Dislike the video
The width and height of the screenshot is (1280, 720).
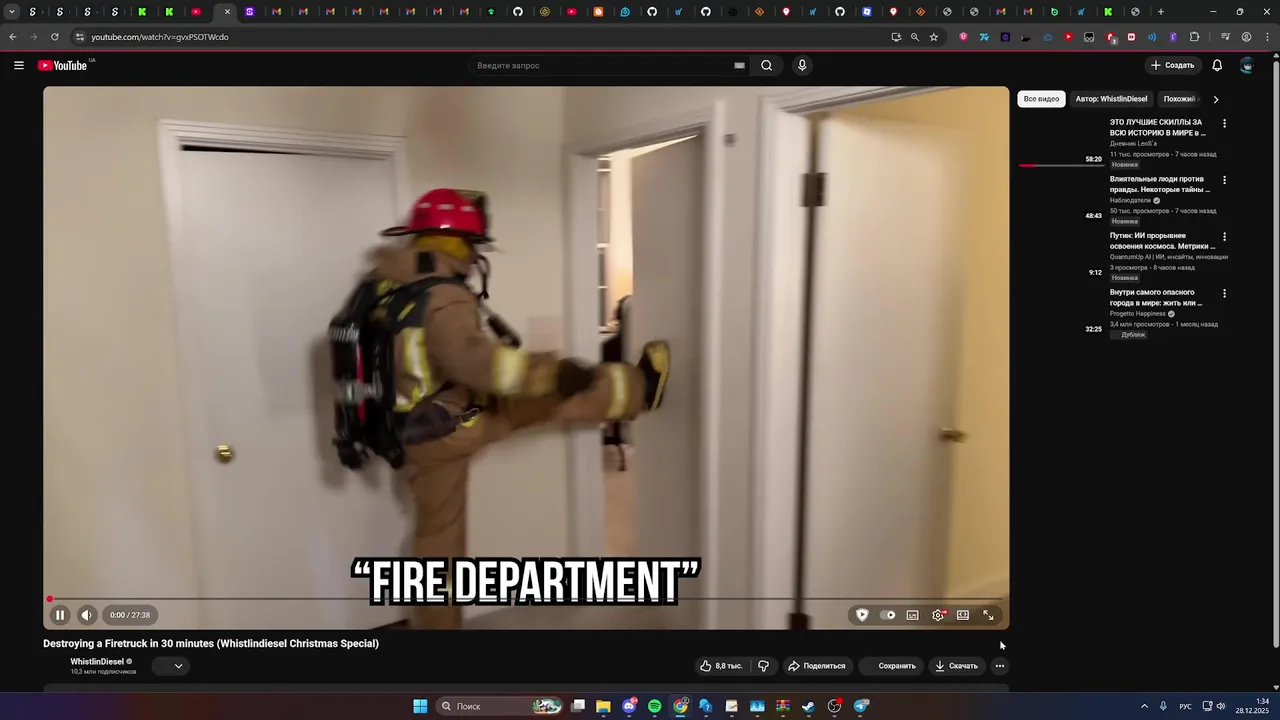763,666
